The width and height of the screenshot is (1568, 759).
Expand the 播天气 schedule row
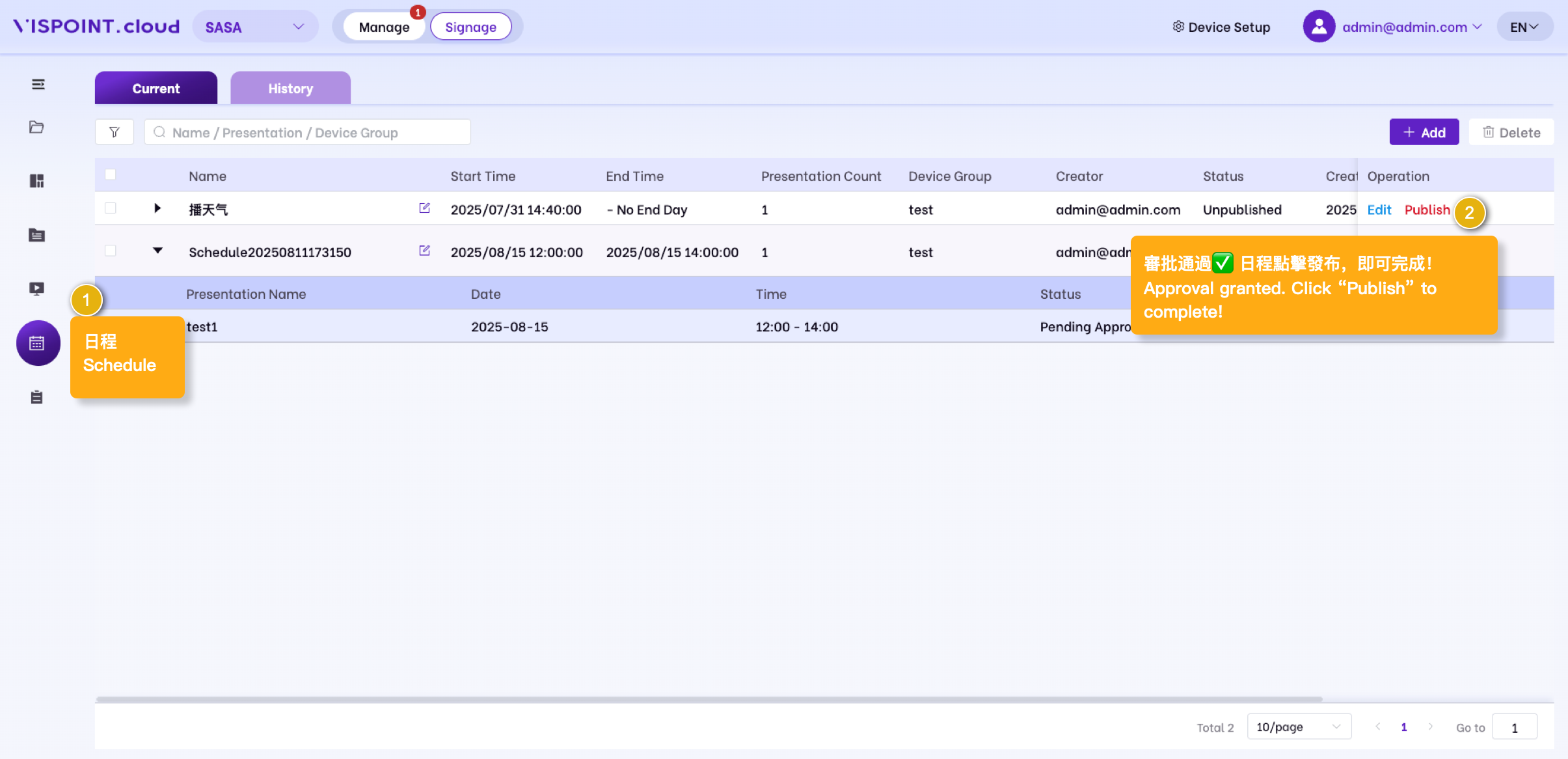click(157, 208)
